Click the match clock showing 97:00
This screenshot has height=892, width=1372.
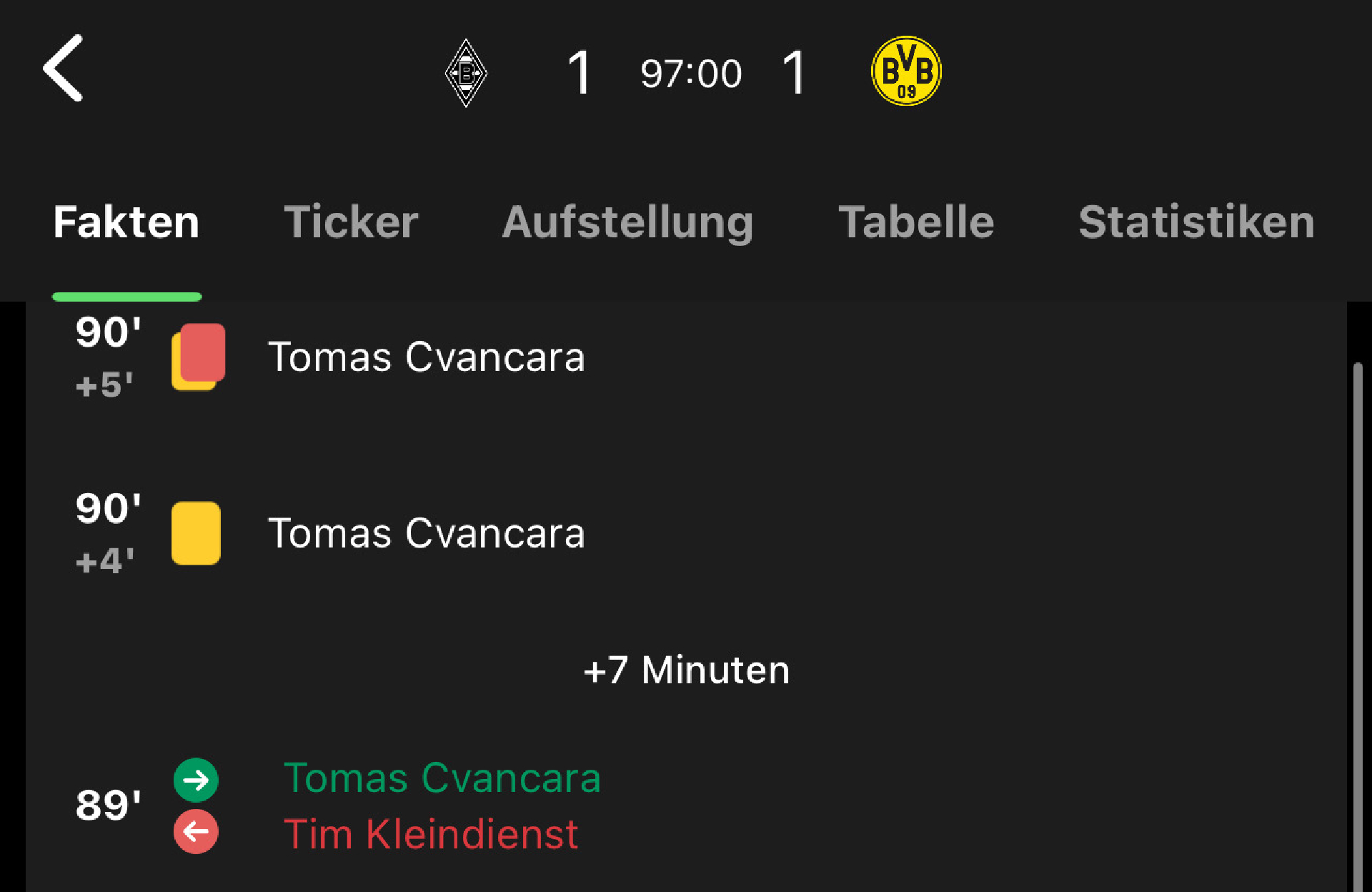[x=691, y=74]
